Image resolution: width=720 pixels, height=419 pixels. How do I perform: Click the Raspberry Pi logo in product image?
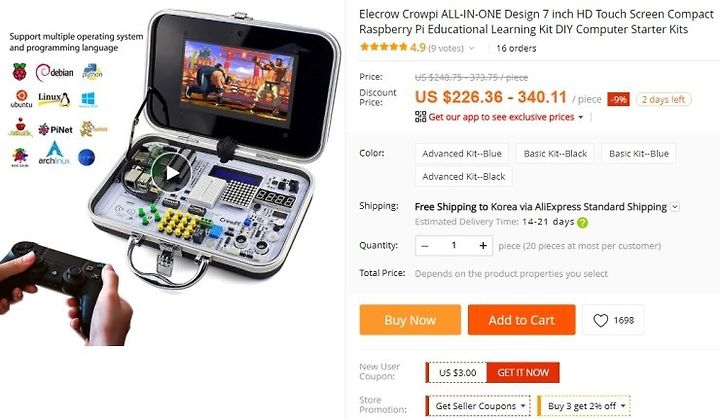19,72
